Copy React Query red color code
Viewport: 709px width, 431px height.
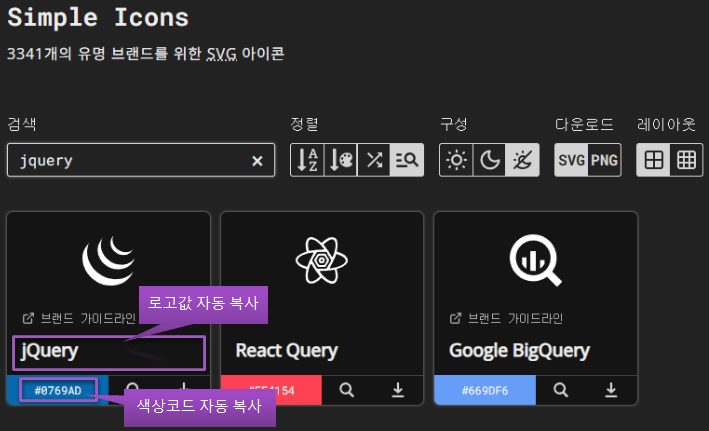coord(271,390)
